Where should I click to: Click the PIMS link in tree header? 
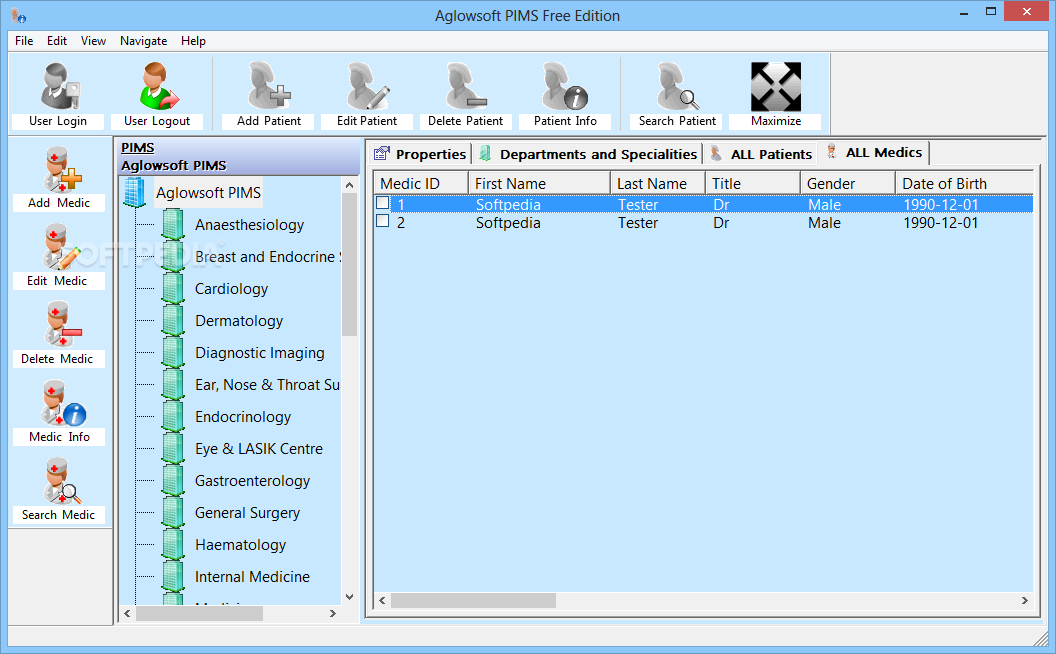[137, 148]
